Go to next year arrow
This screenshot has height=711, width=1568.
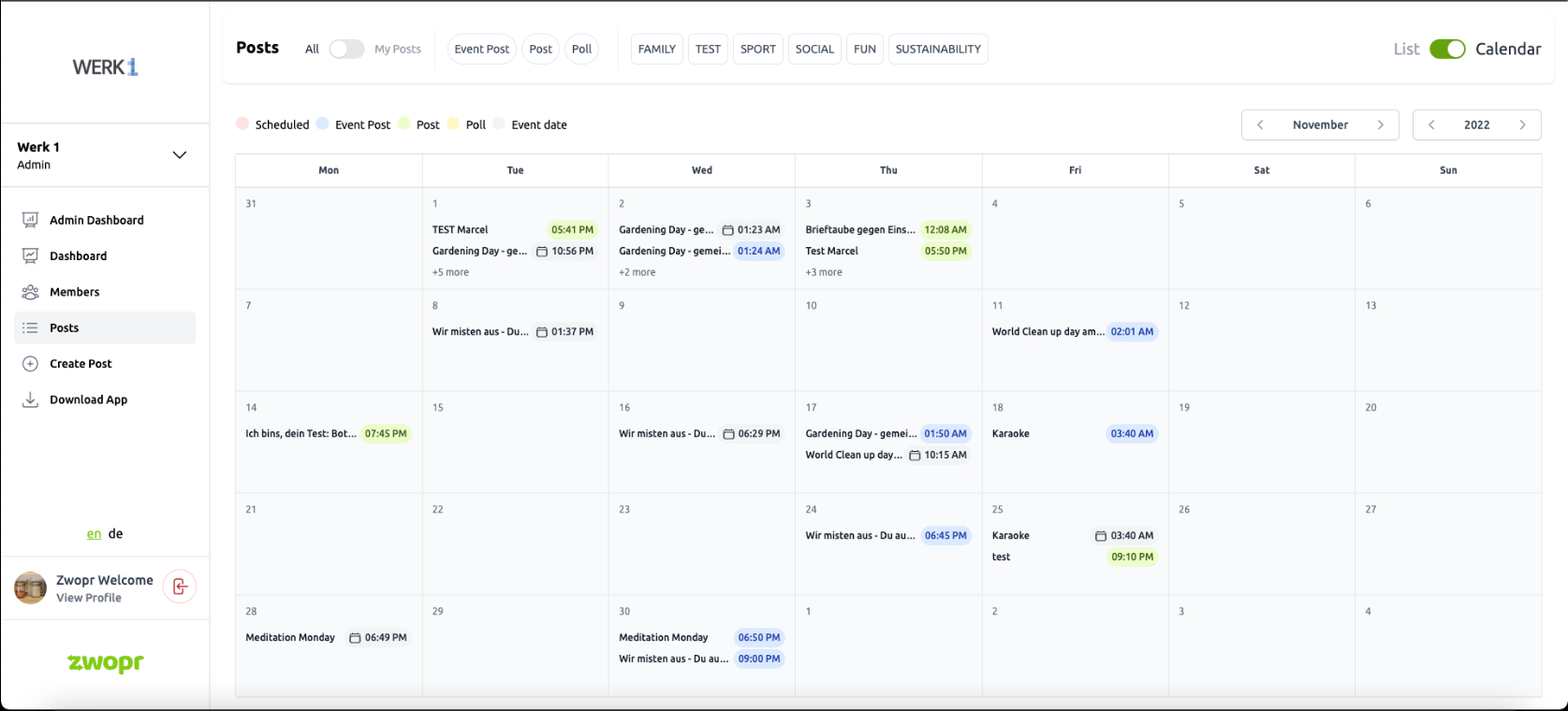click(1523, 124)
